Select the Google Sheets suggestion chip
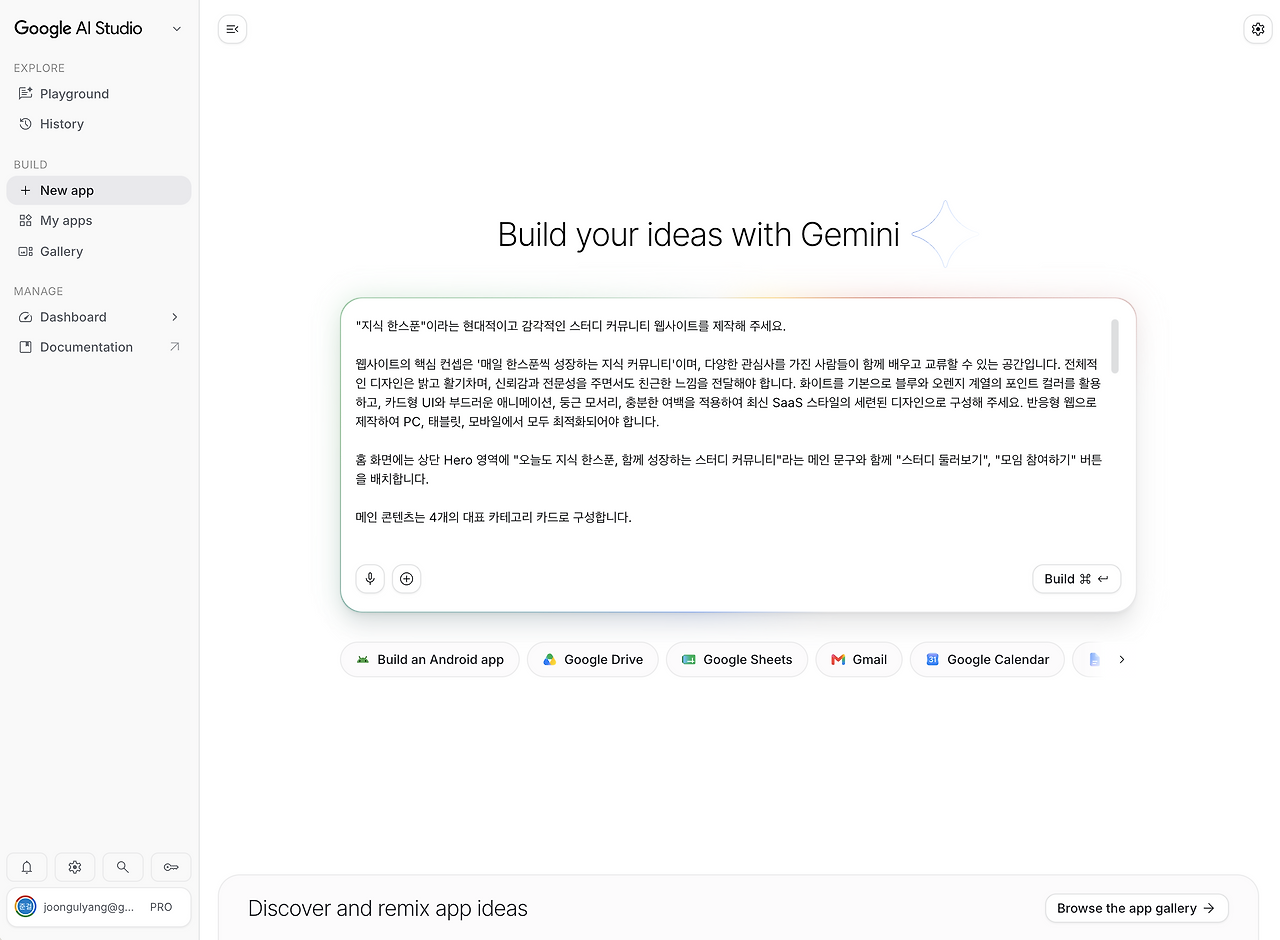1280x940 pixels. pyautogui.click(x=737, y=660)
